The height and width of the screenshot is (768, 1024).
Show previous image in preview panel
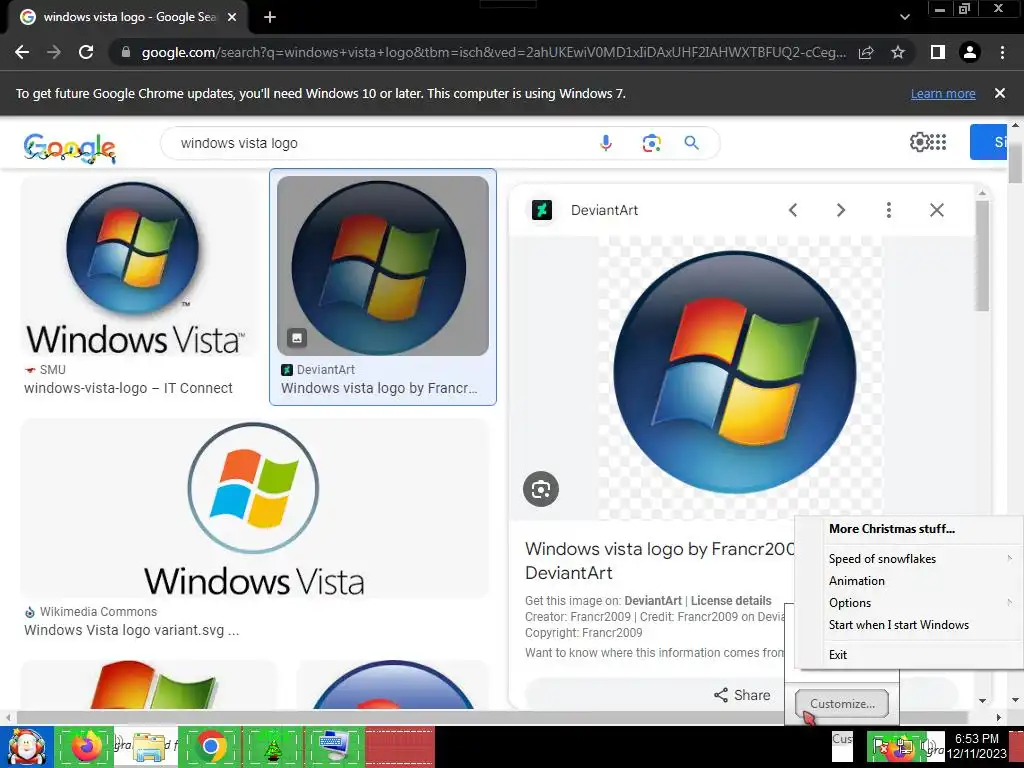793,210
